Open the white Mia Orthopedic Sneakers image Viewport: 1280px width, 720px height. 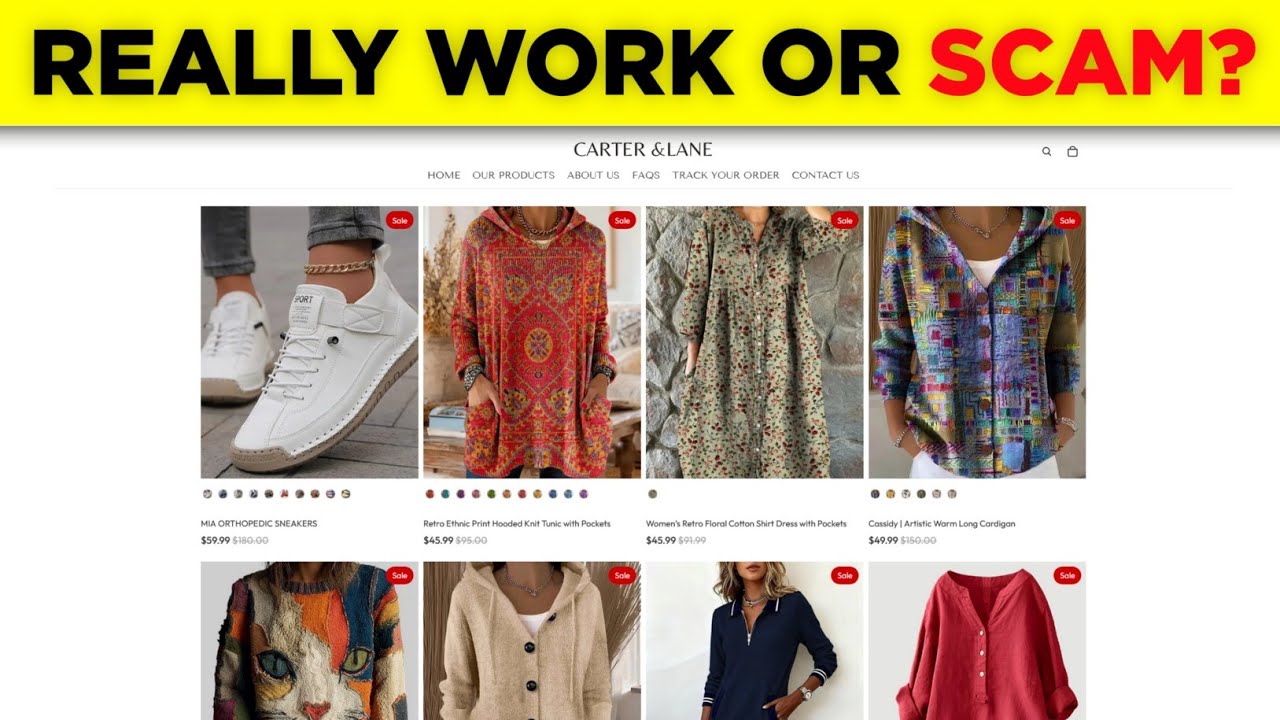coord(309,342)
